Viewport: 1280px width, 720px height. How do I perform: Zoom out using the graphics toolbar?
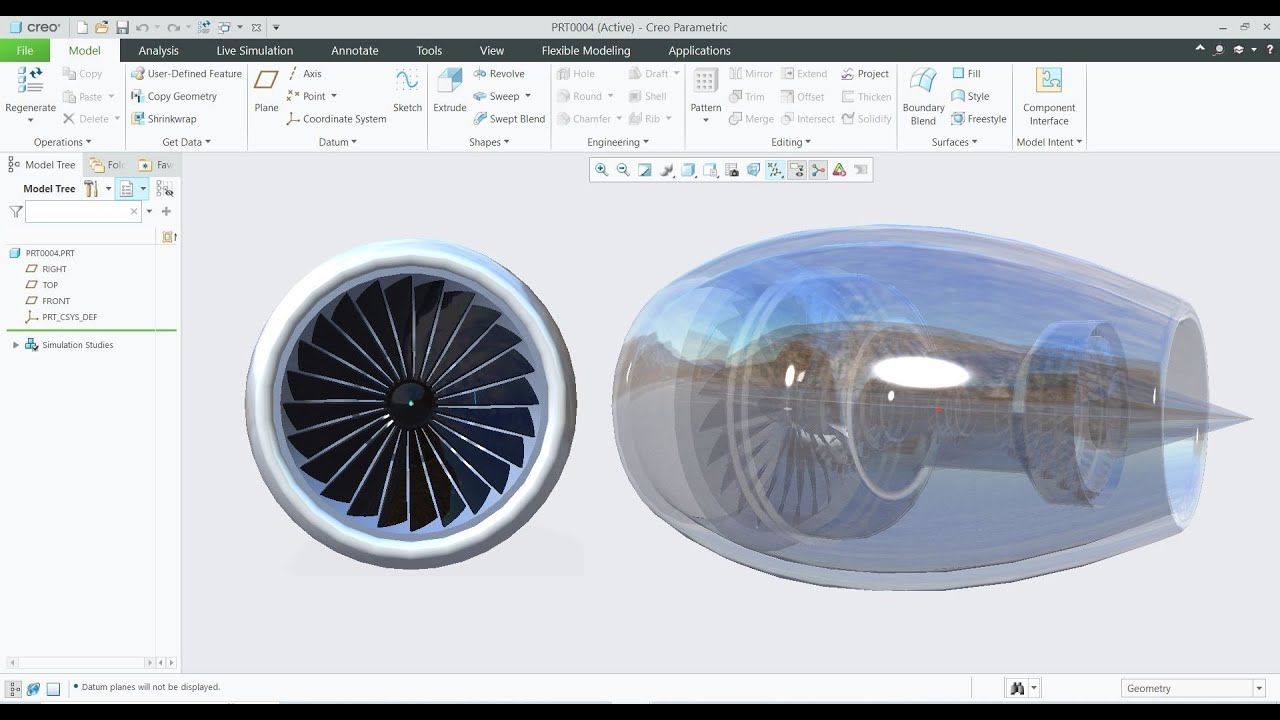(623, 170)
